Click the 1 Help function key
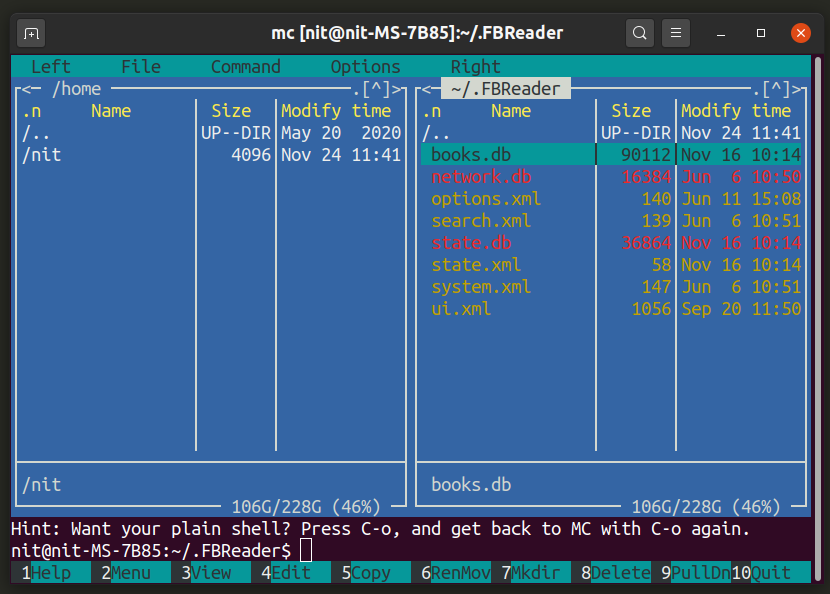 (x=51, y=573)
